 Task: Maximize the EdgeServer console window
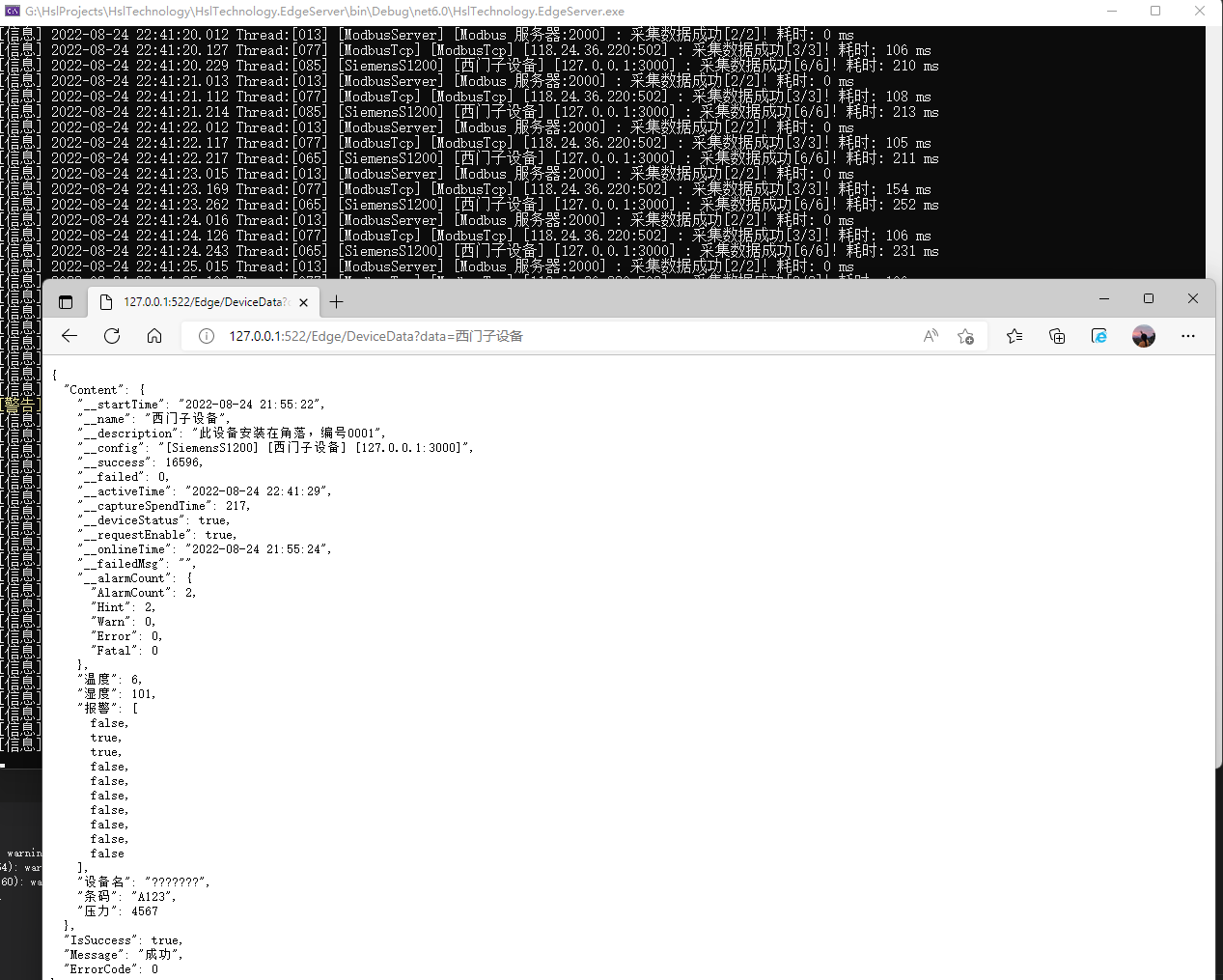[x=1155, y=12]
